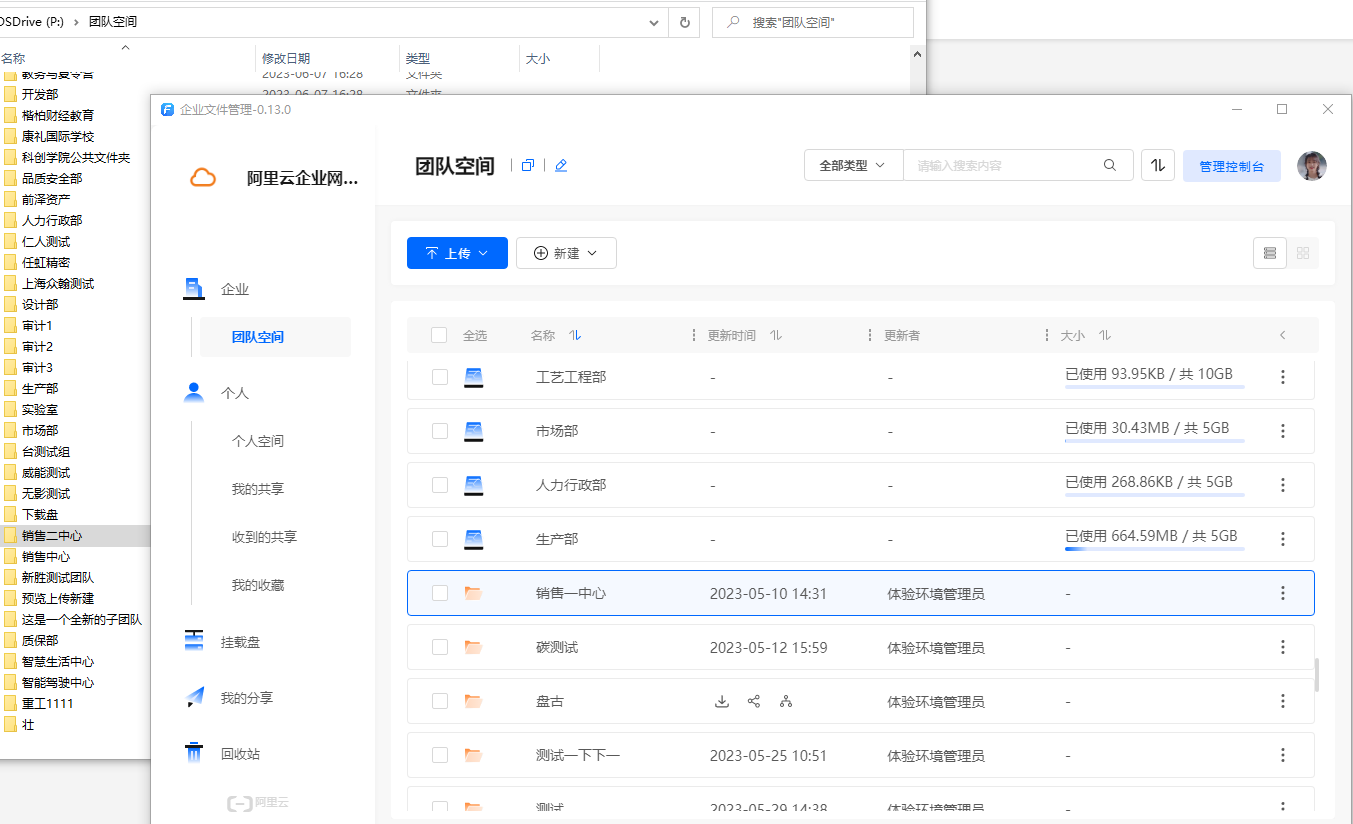Open more options for 人力行政部 row

click(1283, 485)
